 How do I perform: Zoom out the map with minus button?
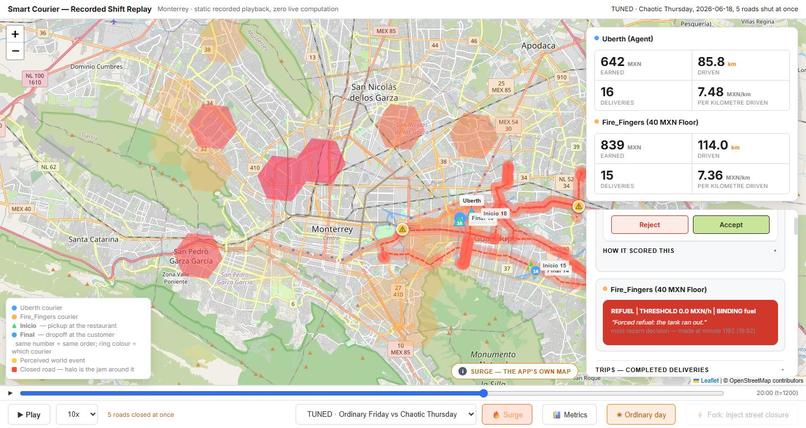[x=15, y=51]
